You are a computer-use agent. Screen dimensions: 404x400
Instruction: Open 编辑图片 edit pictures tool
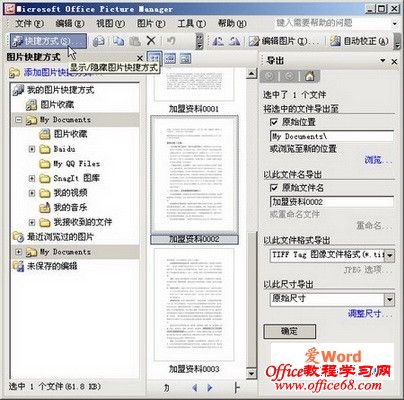284,41
